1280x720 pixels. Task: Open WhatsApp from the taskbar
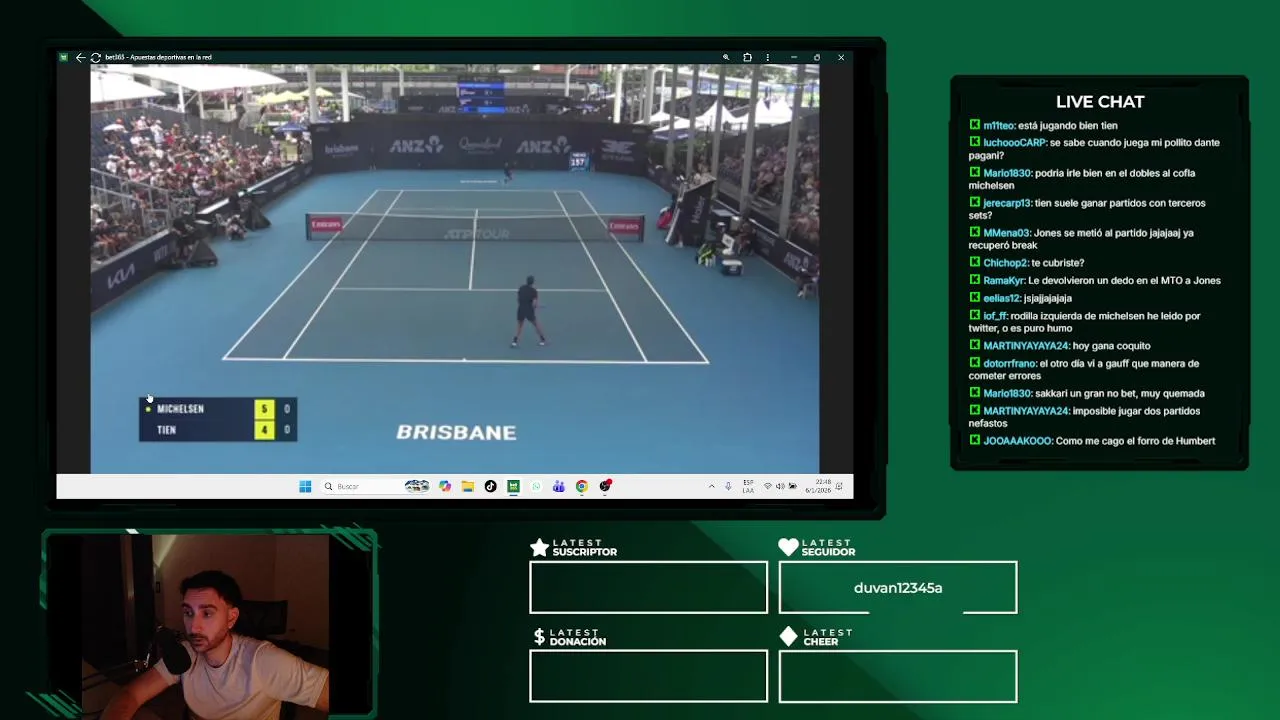coord(536,486)
